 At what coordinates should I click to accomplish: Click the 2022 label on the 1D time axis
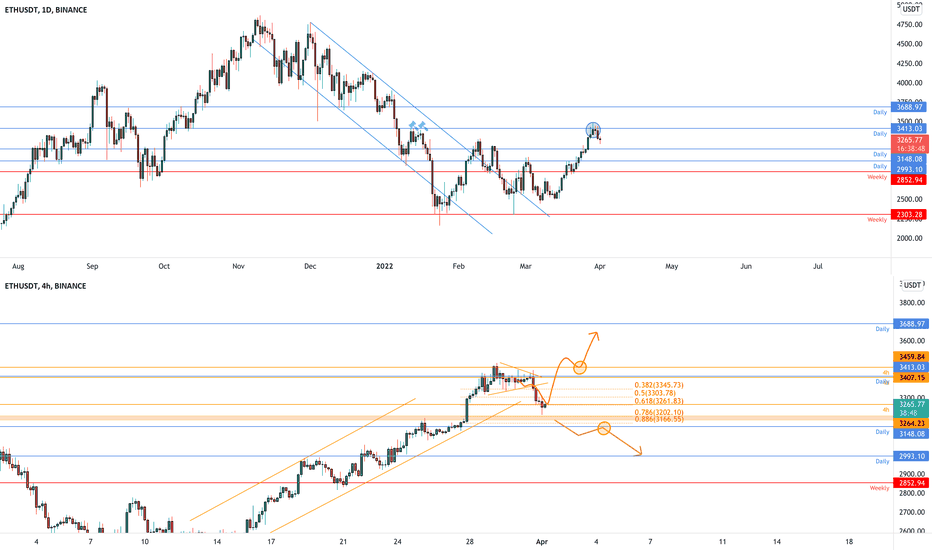tap(385, 266)
